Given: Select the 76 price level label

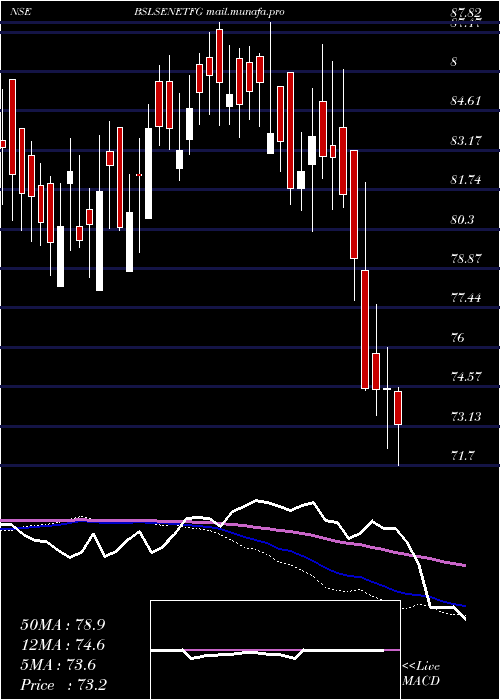Looking at the screenshot, I should click(x=458, y=338).
